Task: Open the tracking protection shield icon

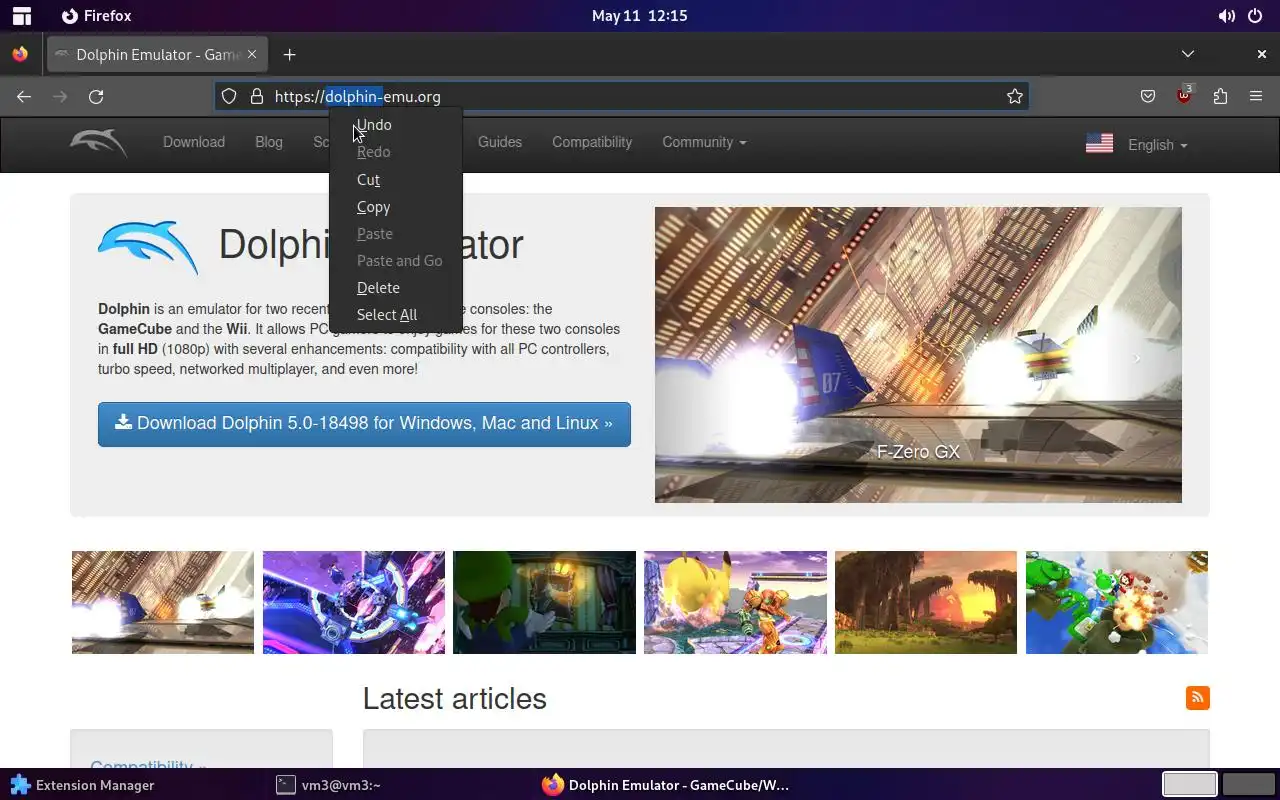Action: (229, 96)
